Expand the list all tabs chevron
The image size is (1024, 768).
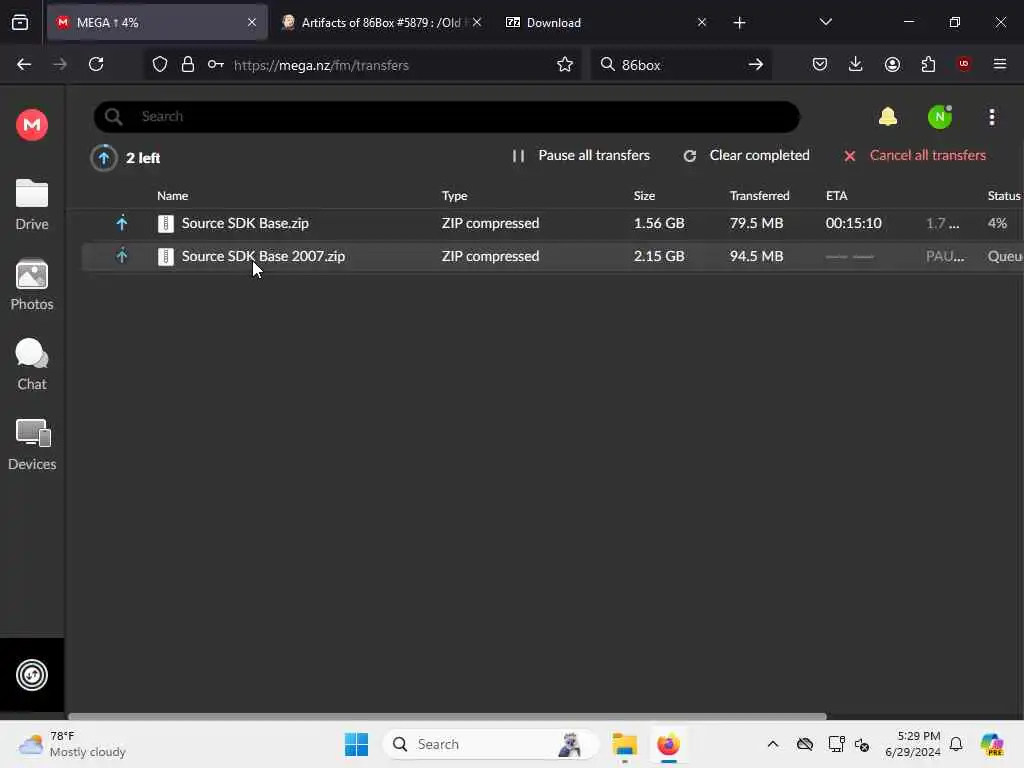point(825,22)
